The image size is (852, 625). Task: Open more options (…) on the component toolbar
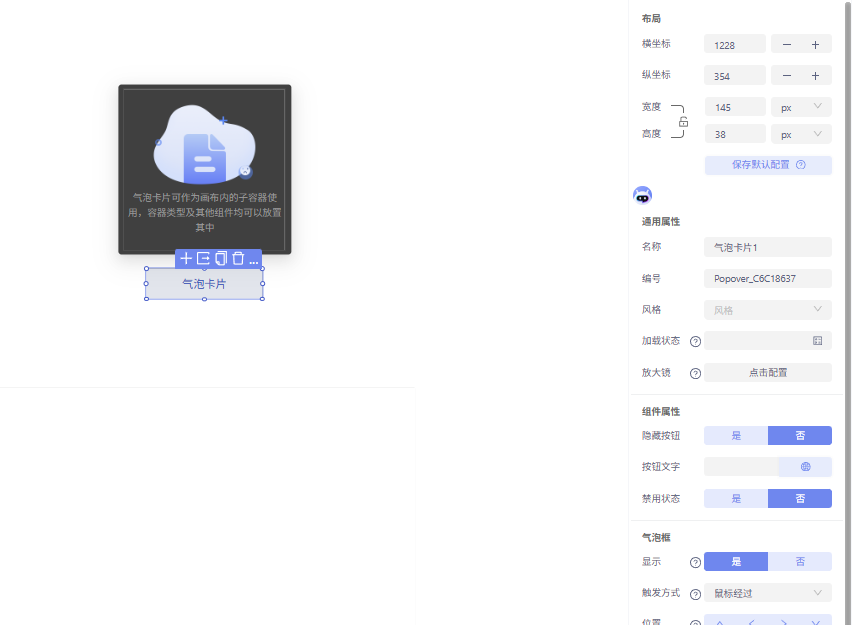click(254, 261)
